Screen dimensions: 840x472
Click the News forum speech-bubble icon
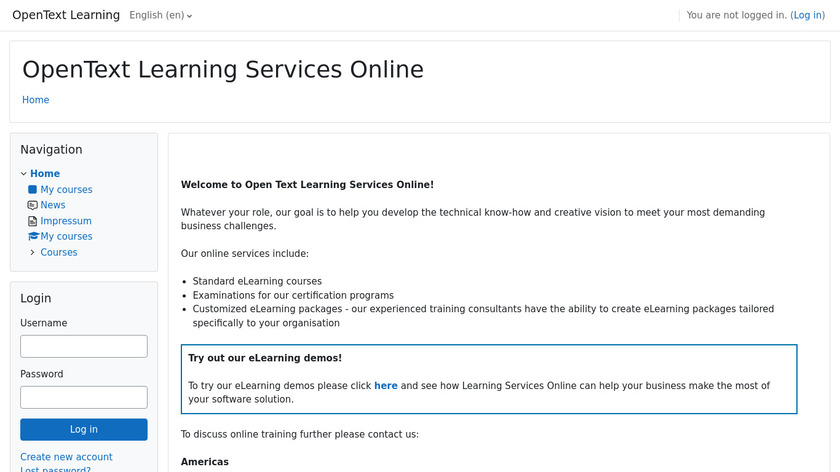33,205
